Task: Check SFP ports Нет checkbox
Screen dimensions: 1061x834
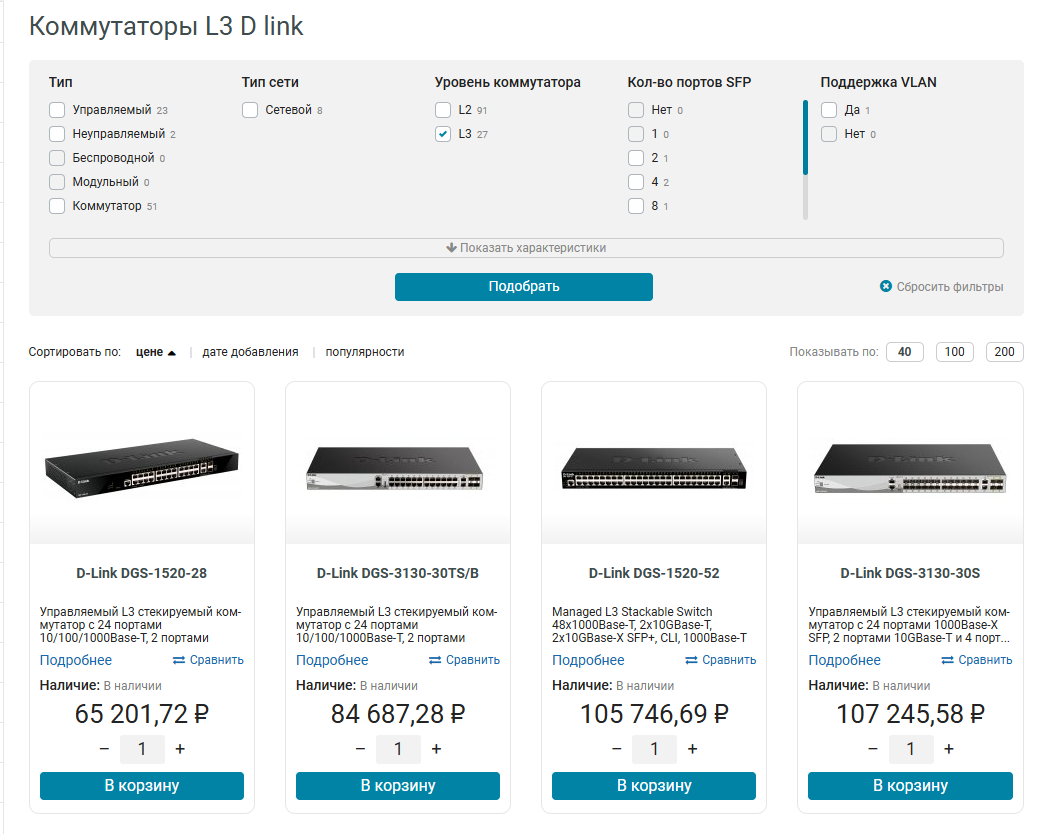Action: coord(635,110)
